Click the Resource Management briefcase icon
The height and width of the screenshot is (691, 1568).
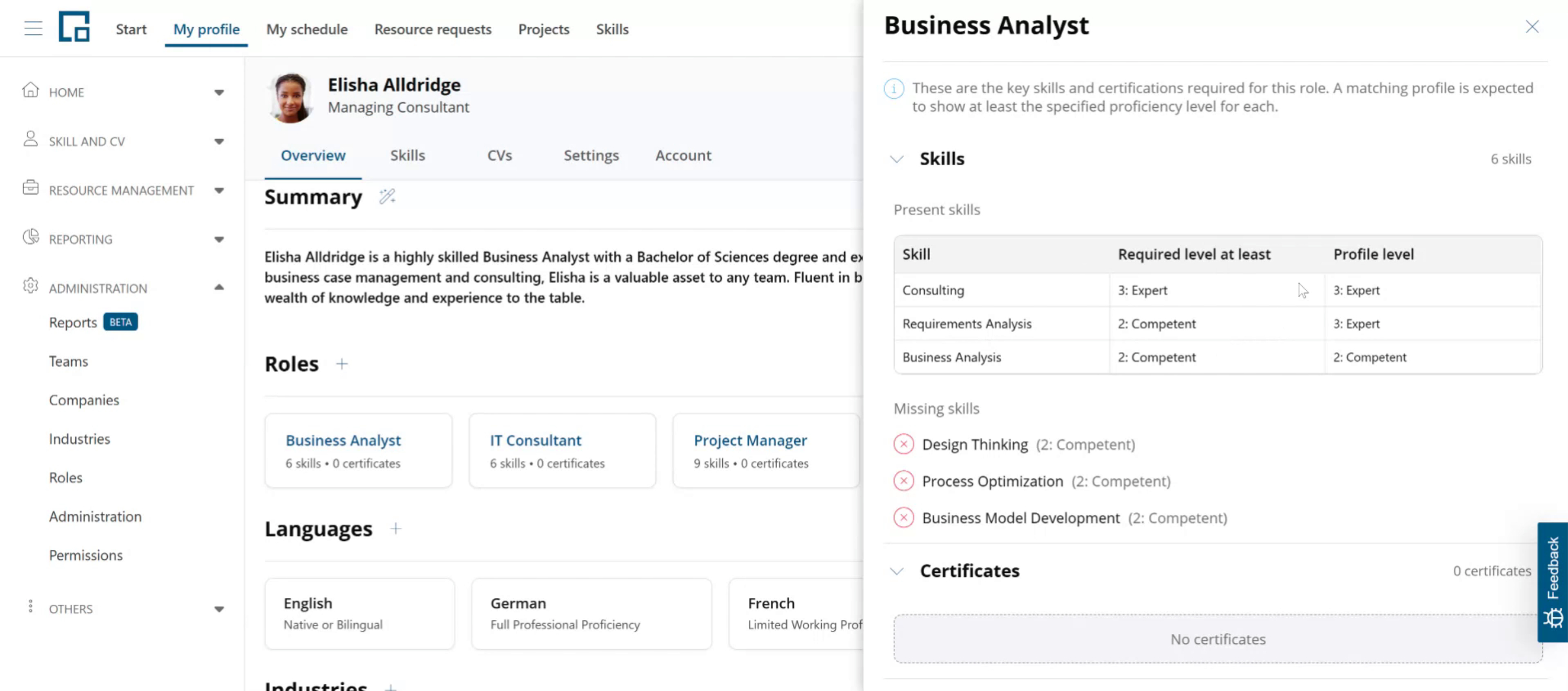point(30,187)
